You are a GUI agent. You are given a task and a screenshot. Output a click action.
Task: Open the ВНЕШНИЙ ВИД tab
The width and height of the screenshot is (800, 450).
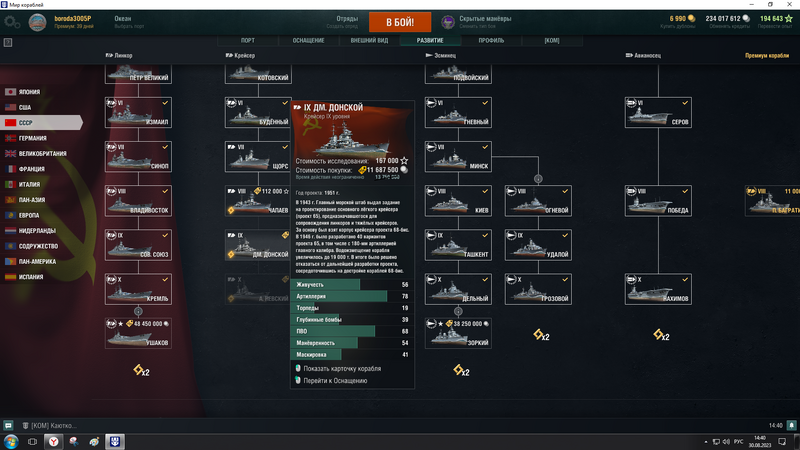pyautogui.click(x=369, y=40)
